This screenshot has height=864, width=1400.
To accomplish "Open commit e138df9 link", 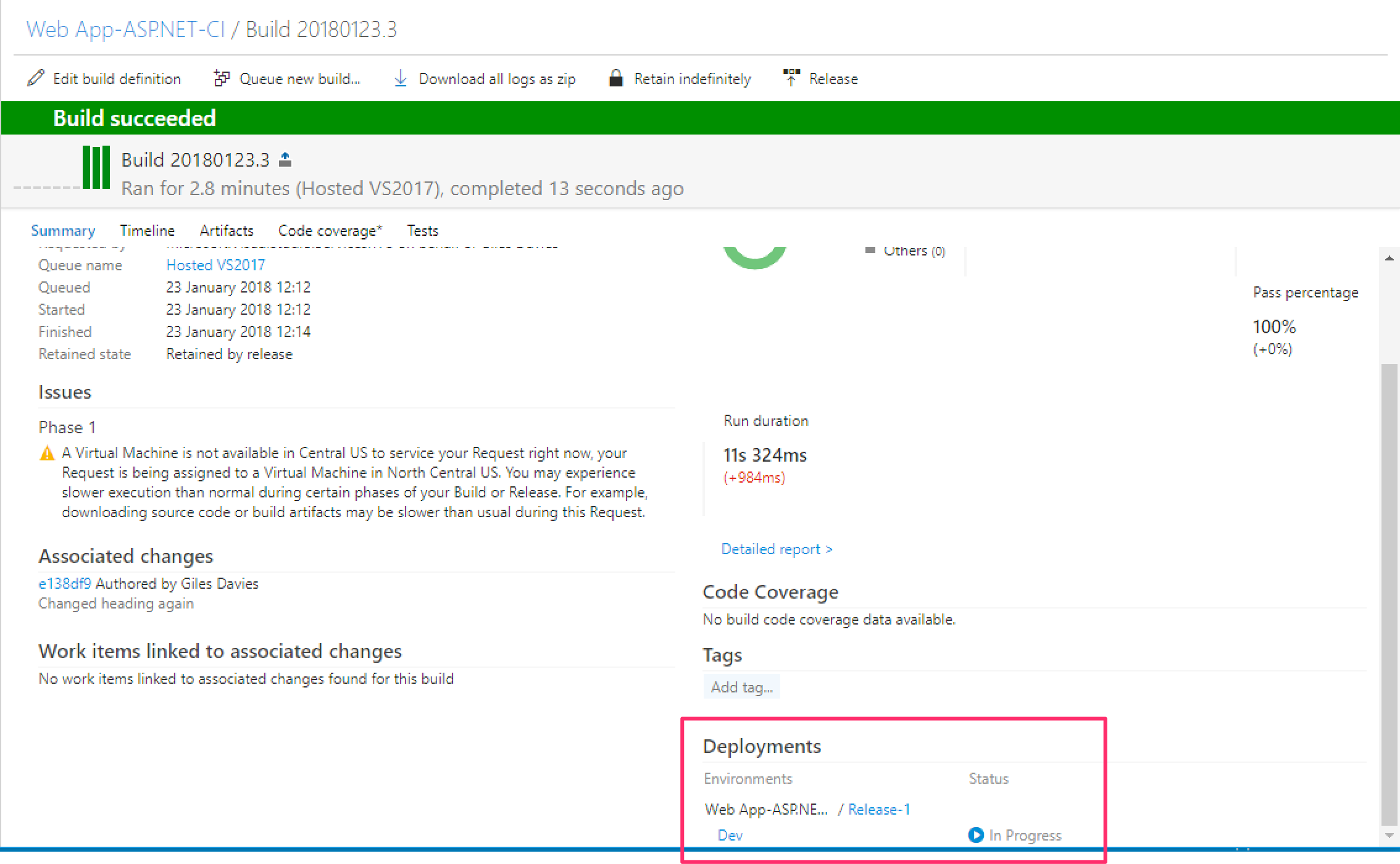I will [64, 584].
